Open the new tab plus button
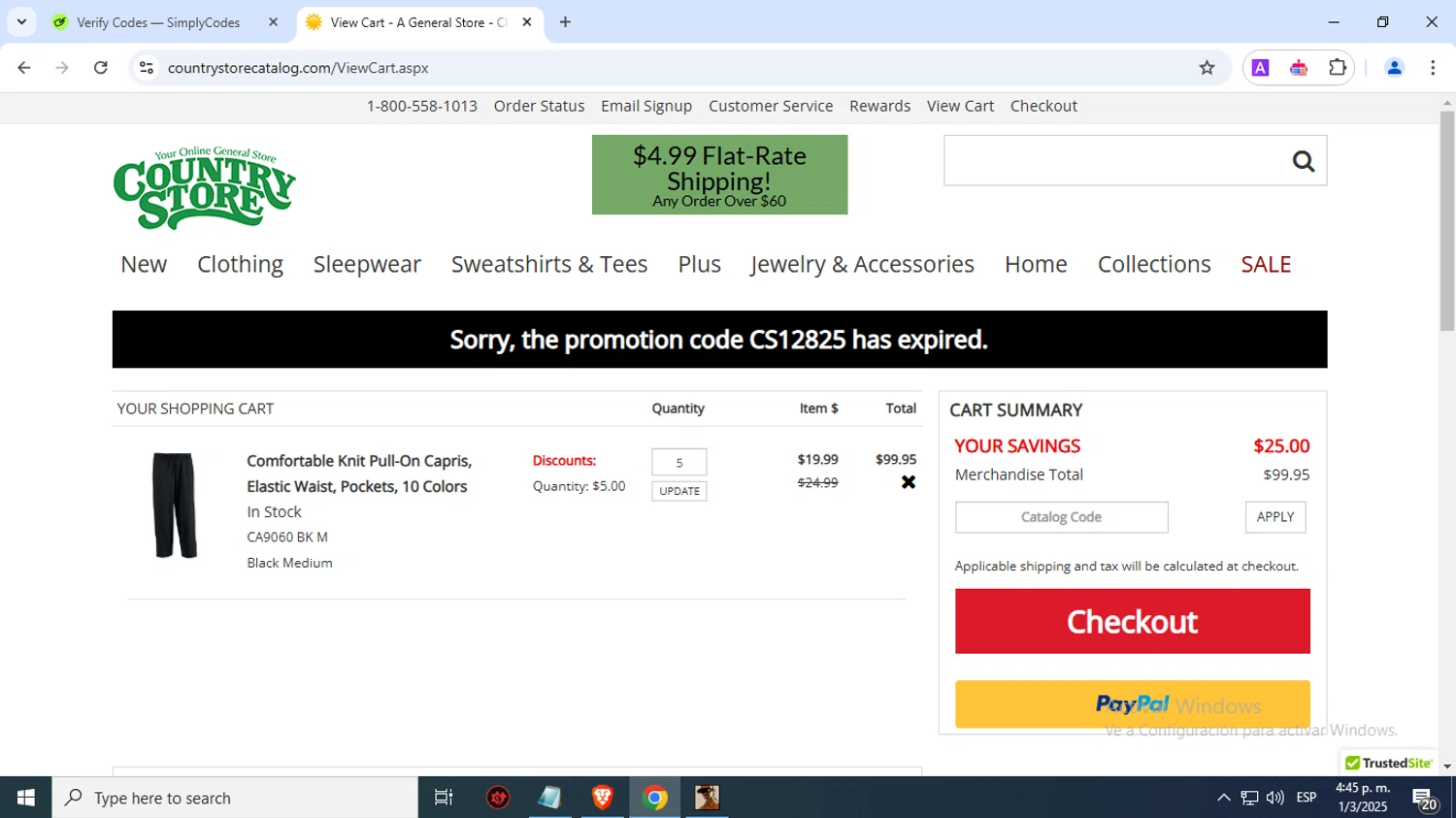Image resolution: width=1456 pixels, height=818 pixels. (x=565, y=22)
